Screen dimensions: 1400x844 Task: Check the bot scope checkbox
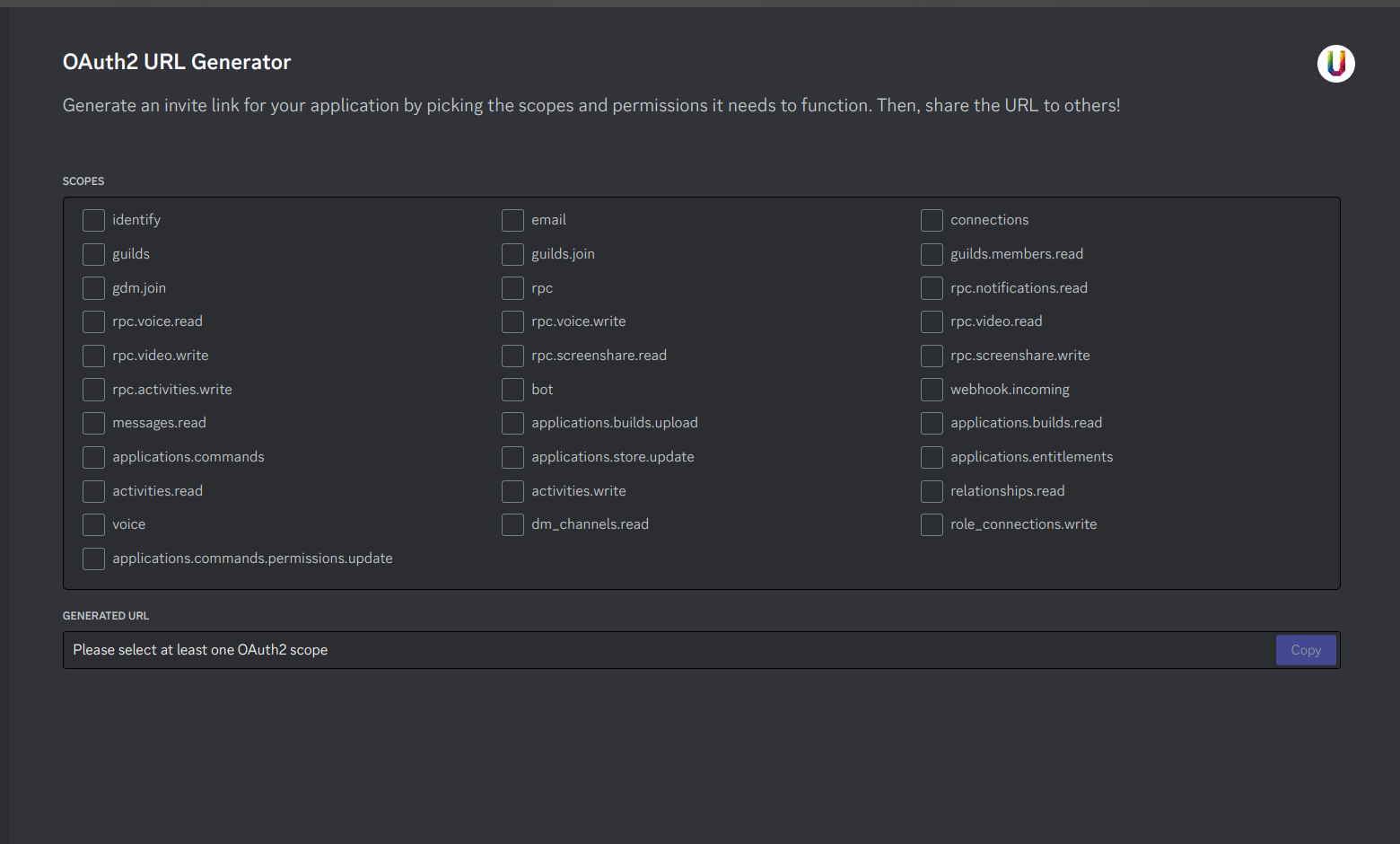point(512,389)
